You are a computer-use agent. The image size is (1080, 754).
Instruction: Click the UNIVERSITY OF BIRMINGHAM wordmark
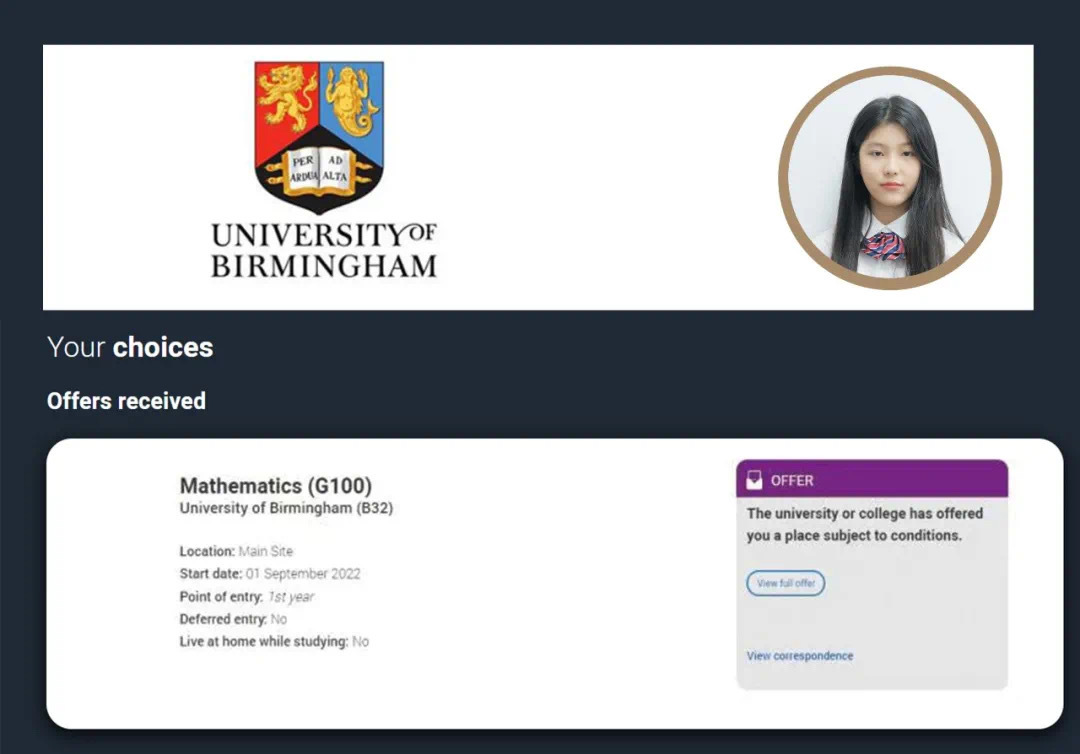click(x=324, y=250)
